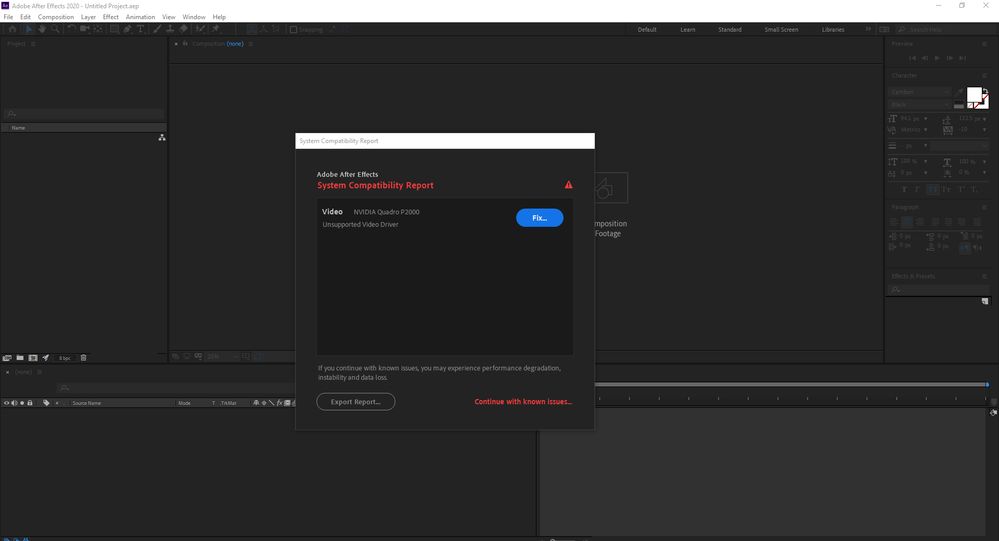Image resolution: width=999 pixels, height=541 pixels.
Task: Swap fill and stroke colors arrow
Action: tap(985, 91)
